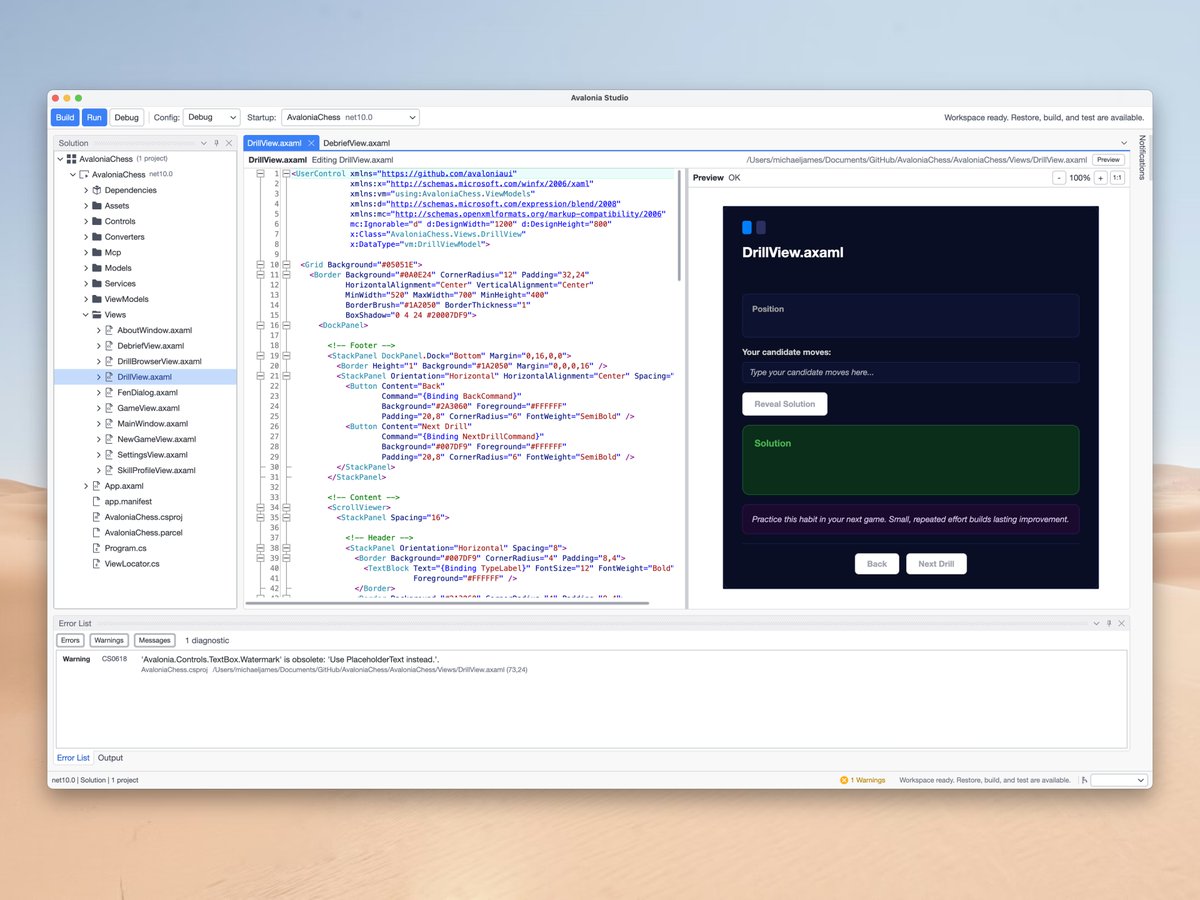Open the Config Debug dropdown
This screenshot has width=1200, height=900.
tap(212, 117)
